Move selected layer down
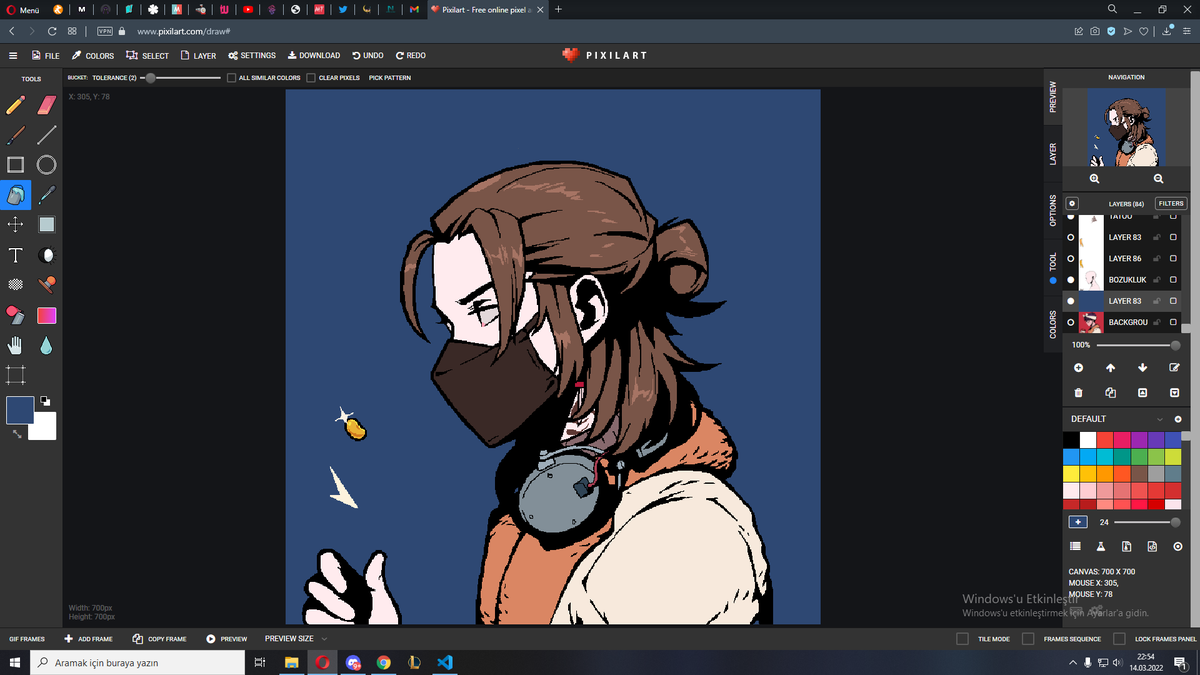 (x=1142, y=368)
